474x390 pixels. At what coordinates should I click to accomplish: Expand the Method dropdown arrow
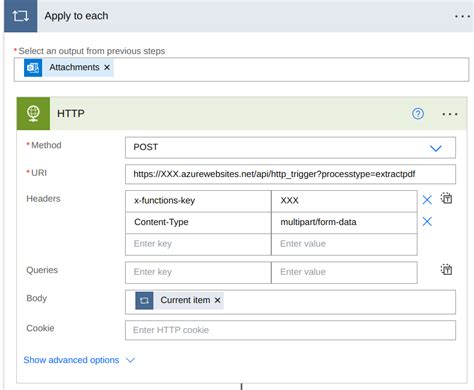(435, 148)
